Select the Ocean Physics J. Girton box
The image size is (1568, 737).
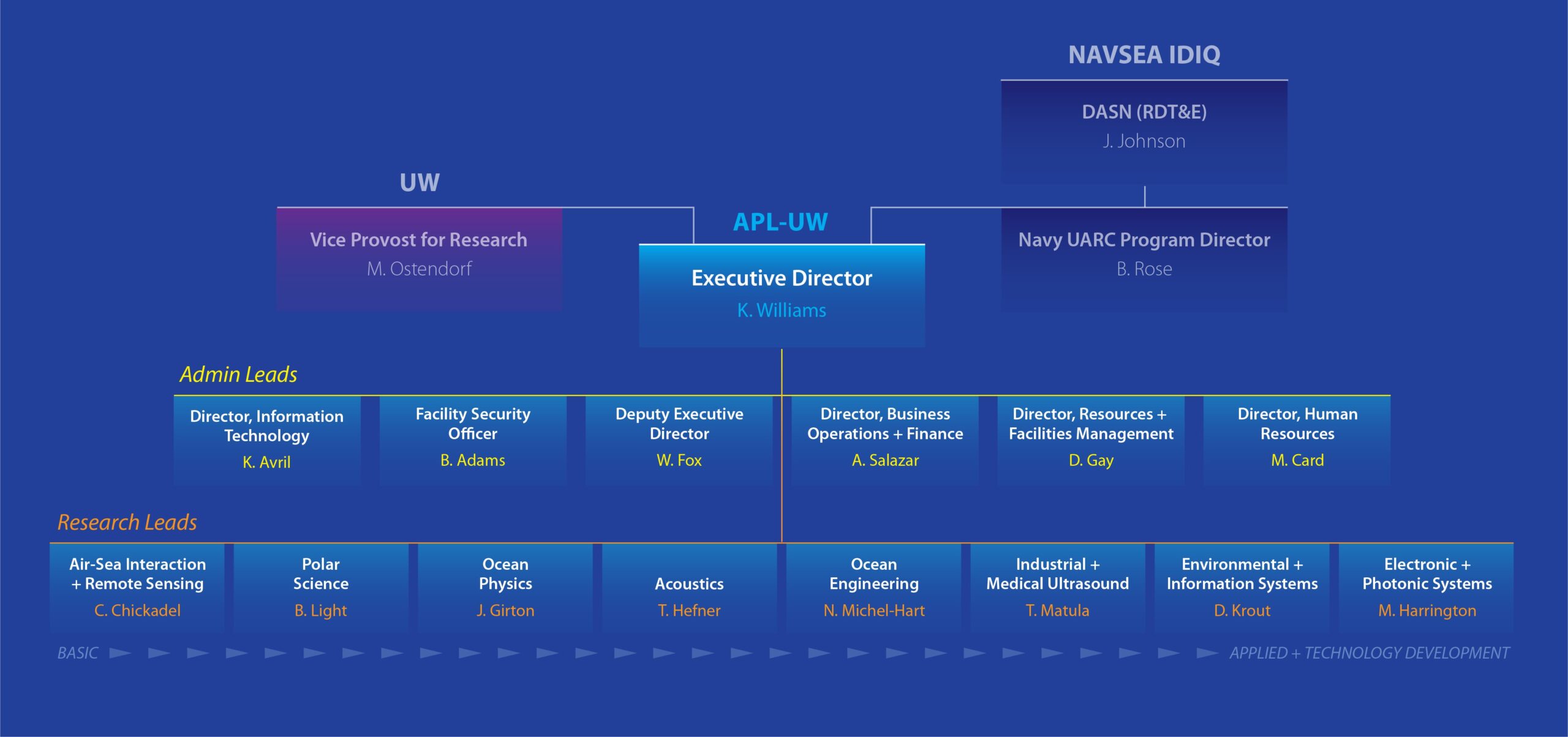point(505,588)
